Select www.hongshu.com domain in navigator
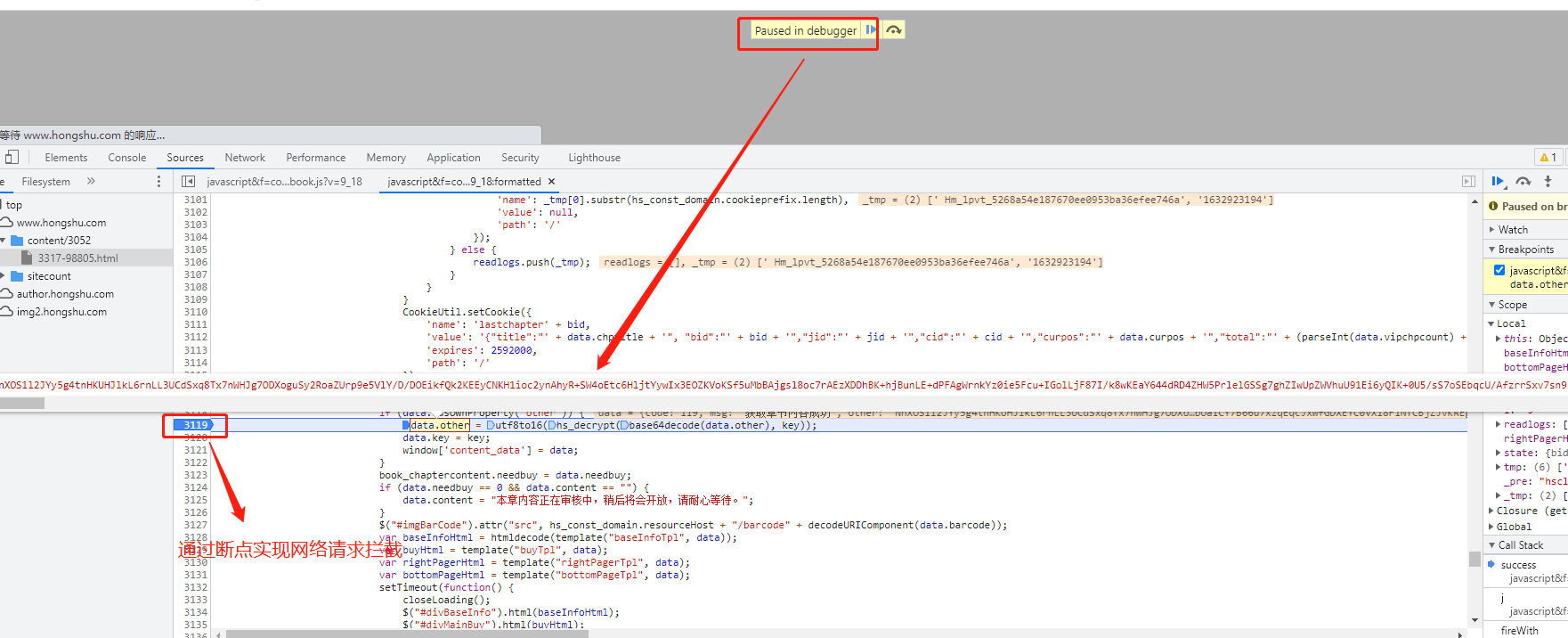Viewport: 1568px width, 638px height. [61, 223]
